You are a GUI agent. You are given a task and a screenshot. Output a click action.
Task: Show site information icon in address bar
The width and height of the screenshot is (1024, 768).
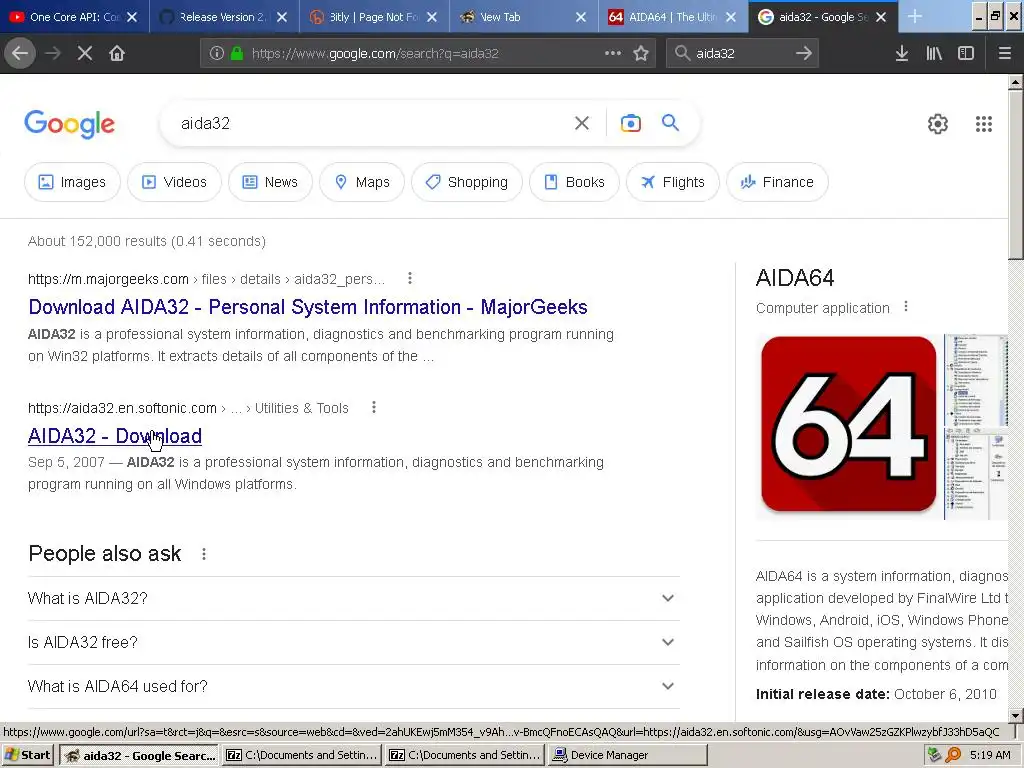[x=217, y=53]
